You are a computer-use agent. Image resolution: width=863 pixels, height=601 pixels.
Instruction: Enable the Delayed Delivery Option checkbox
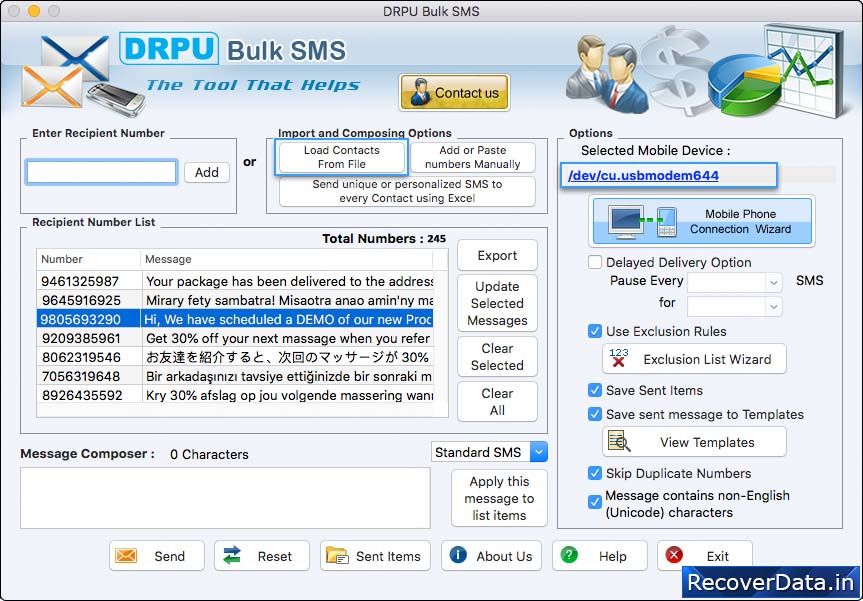point(594,262)
